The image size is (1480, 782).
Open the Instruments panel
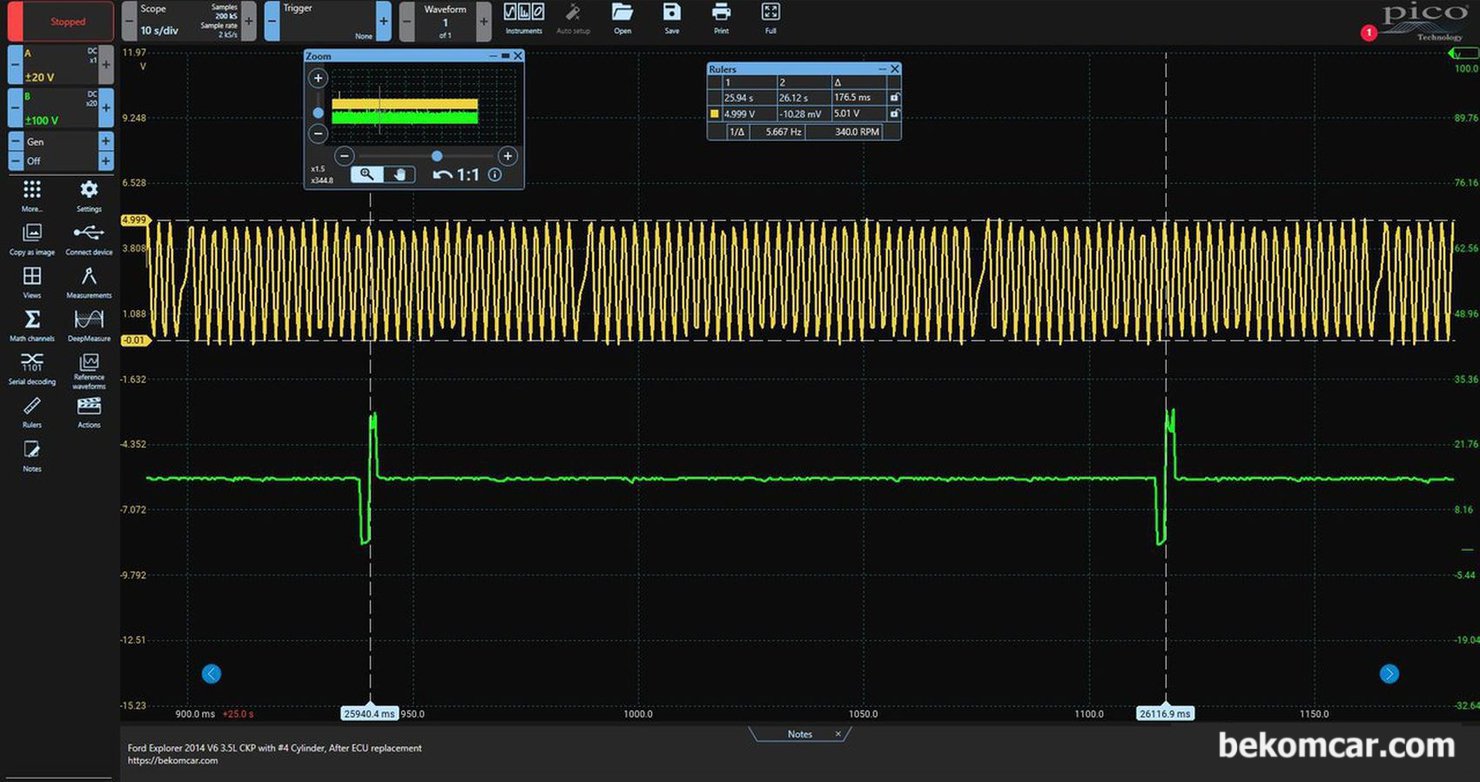tap(524, 18)
